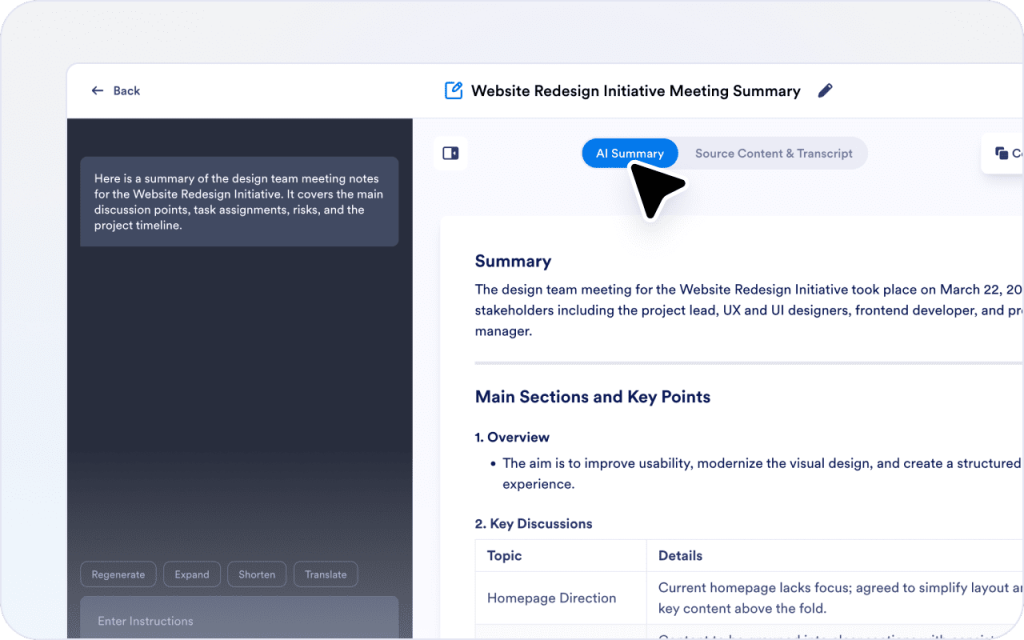Click the blue compose icon beside the title
This screenshot has width=1024, height=640.
pos(453,90)
